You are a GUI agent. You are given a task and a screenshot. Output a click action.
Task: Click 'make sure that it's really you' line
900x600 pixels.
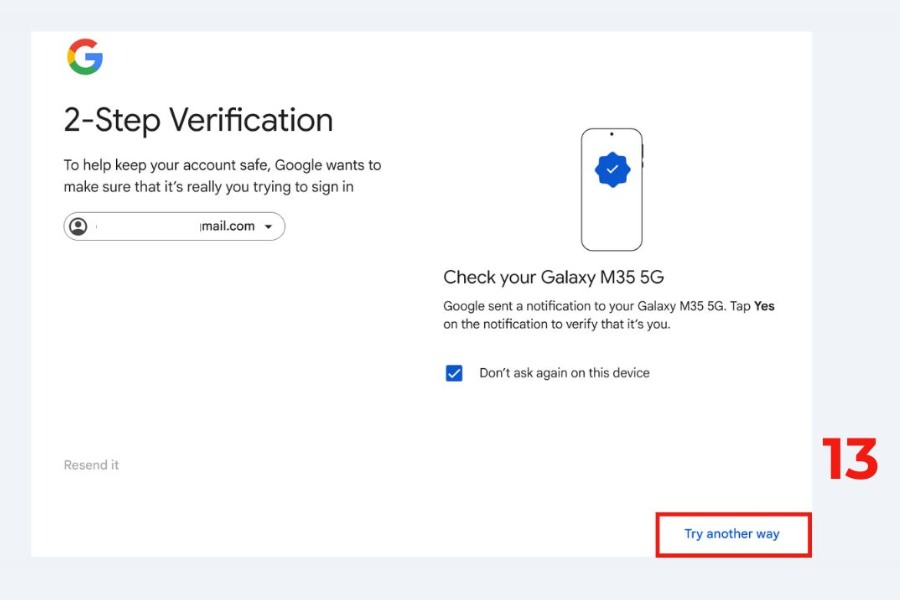pyautogui.click(x=208, y=187)
